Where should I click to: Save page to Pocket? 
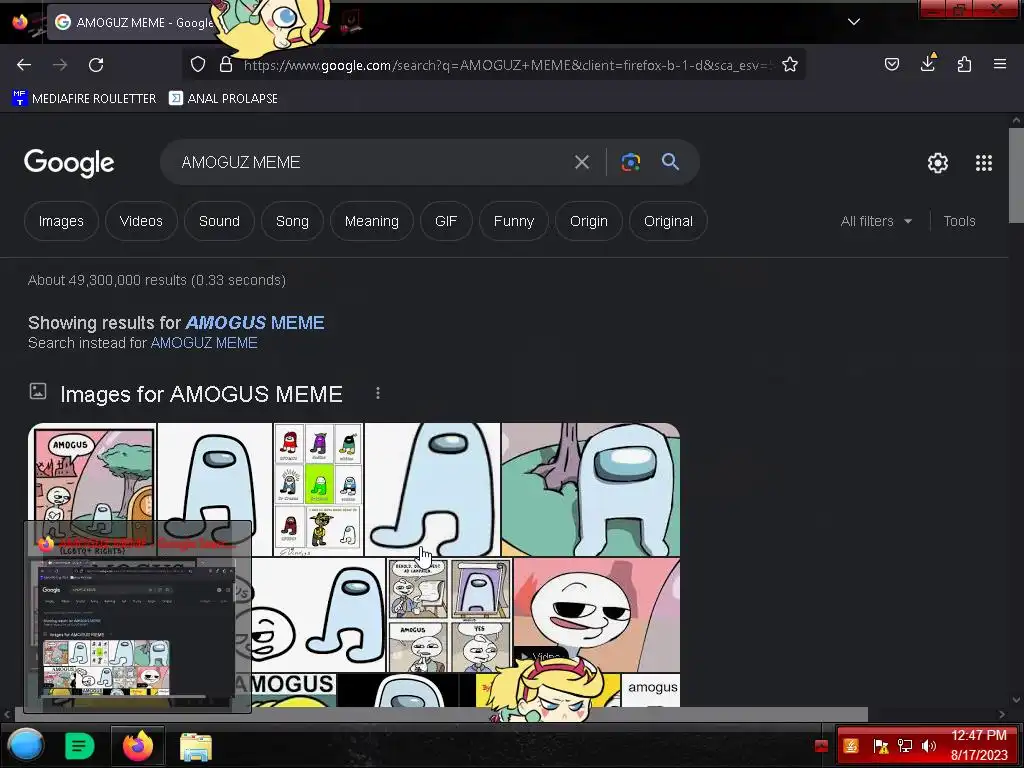[x=891, y=64]
